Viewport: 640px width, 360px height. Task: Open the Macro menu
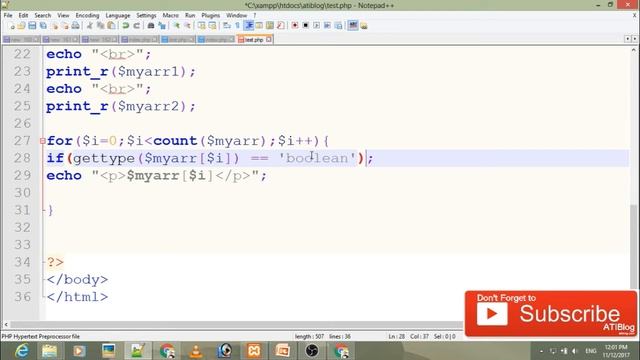pyautogui.click(x=171, y=15)
